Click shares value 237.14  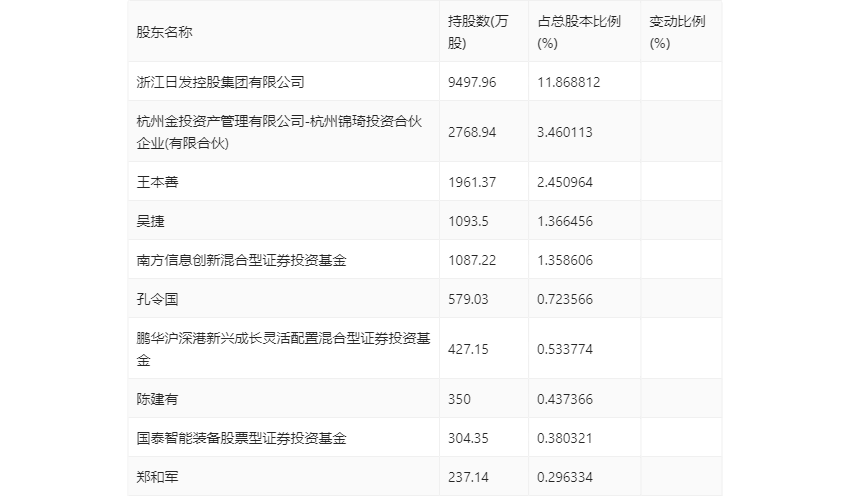(468, 477)
